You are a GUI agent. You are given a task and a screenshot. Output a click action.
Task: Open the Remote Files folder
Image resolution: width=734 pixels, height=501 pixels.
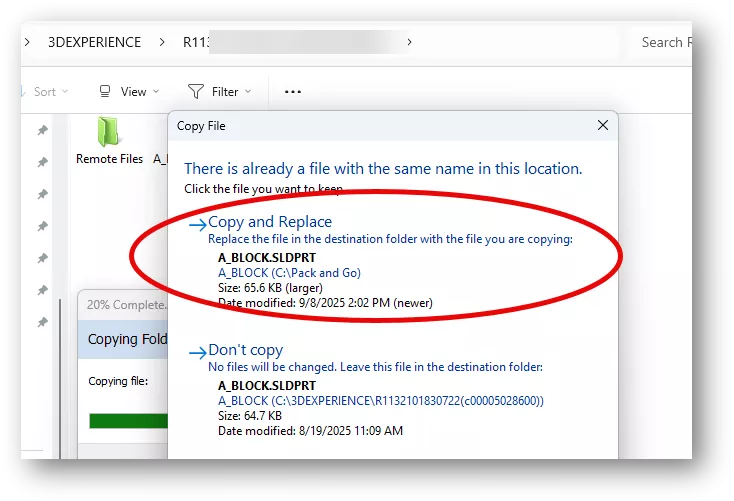109,140
